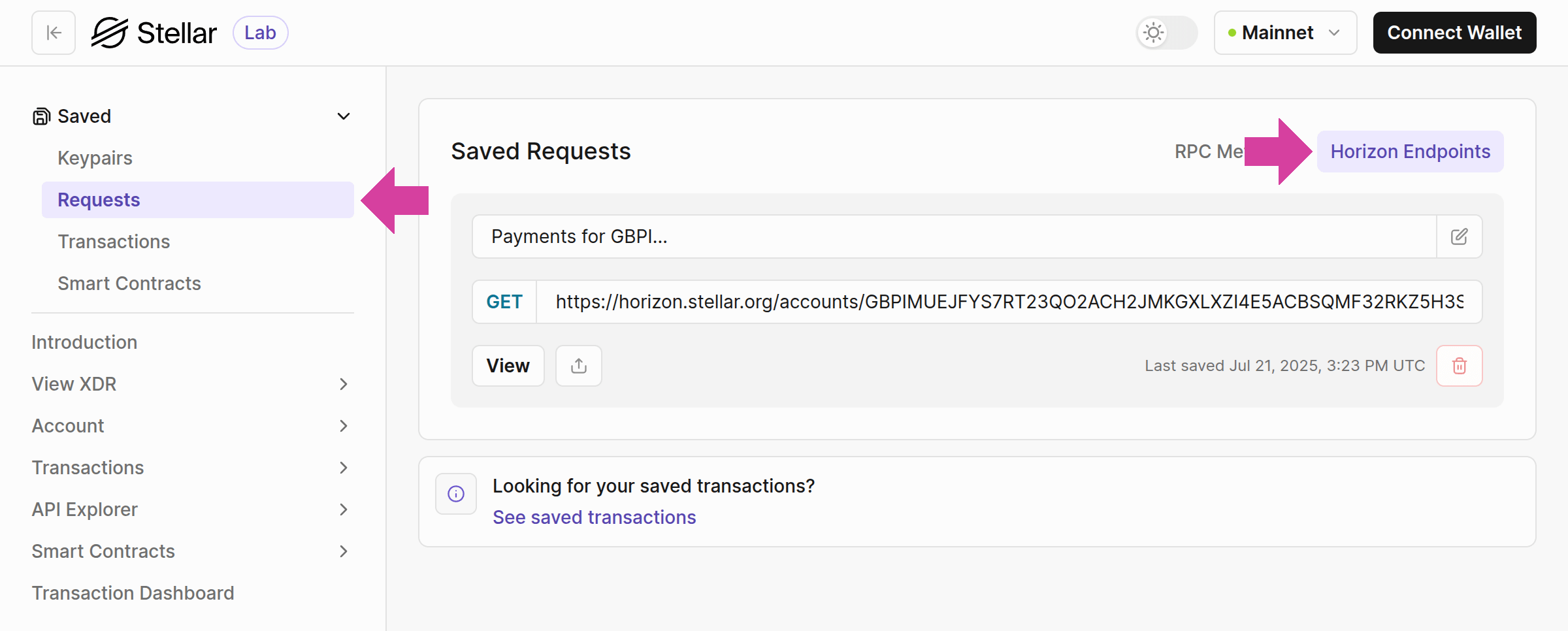This screenshot has width=1568, height=631.
Task: Expand the API Explorer section
Action: [x=343, y=510]
